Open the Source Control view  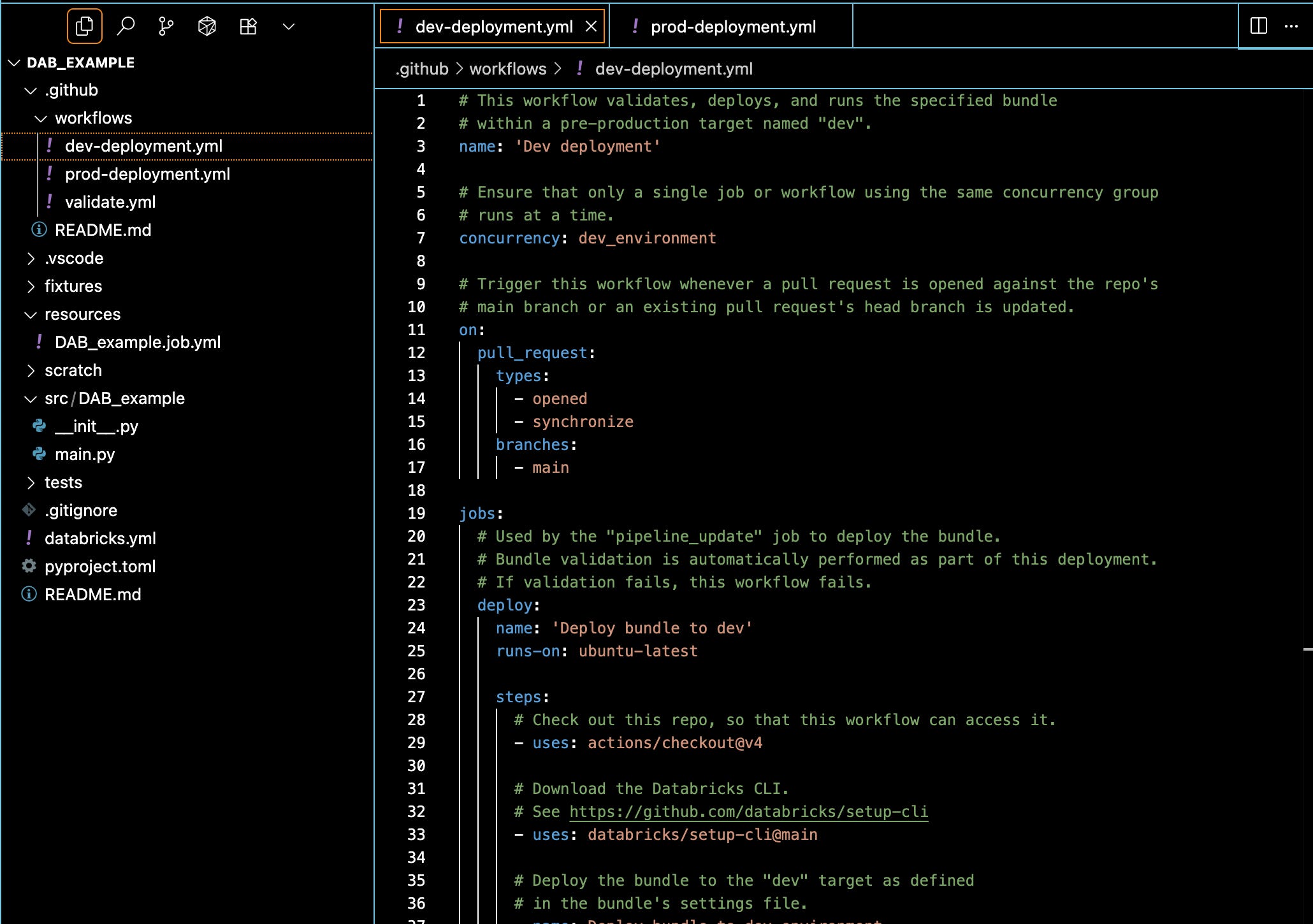[x=166, y=26]
